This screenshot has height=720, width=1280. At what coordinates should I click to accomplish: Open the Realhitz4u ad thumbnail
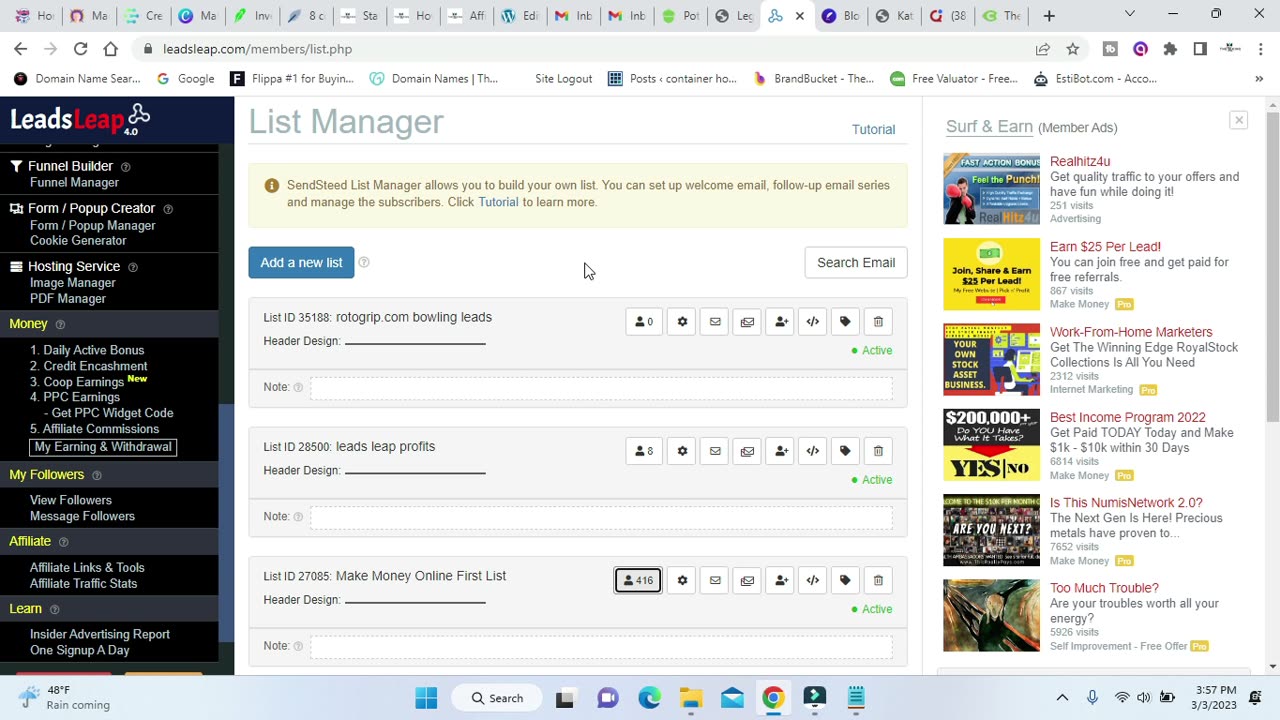(991, 188)
